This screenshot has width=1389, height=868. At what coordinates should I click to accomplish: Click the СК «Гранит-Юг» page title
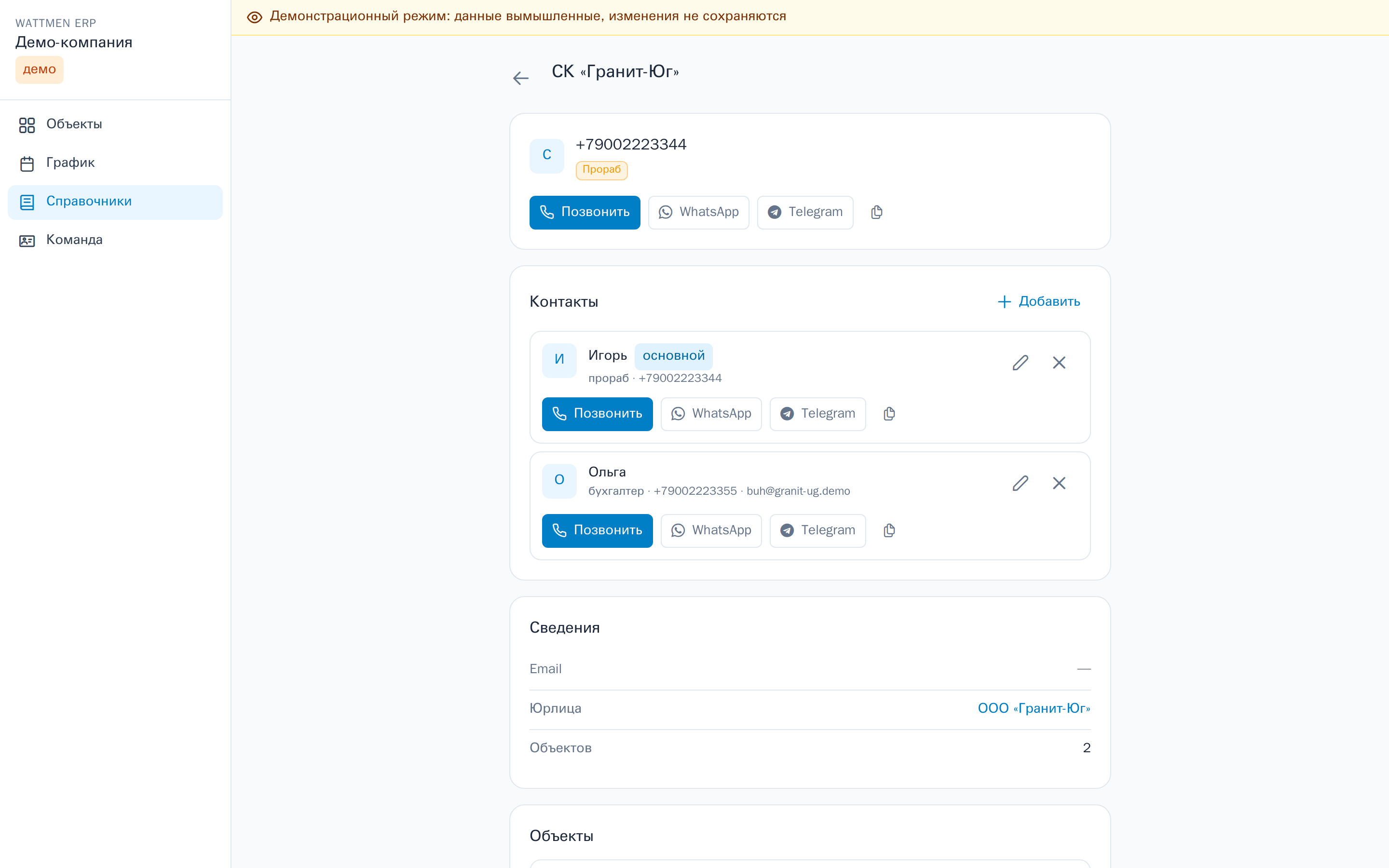pos(615,72)
